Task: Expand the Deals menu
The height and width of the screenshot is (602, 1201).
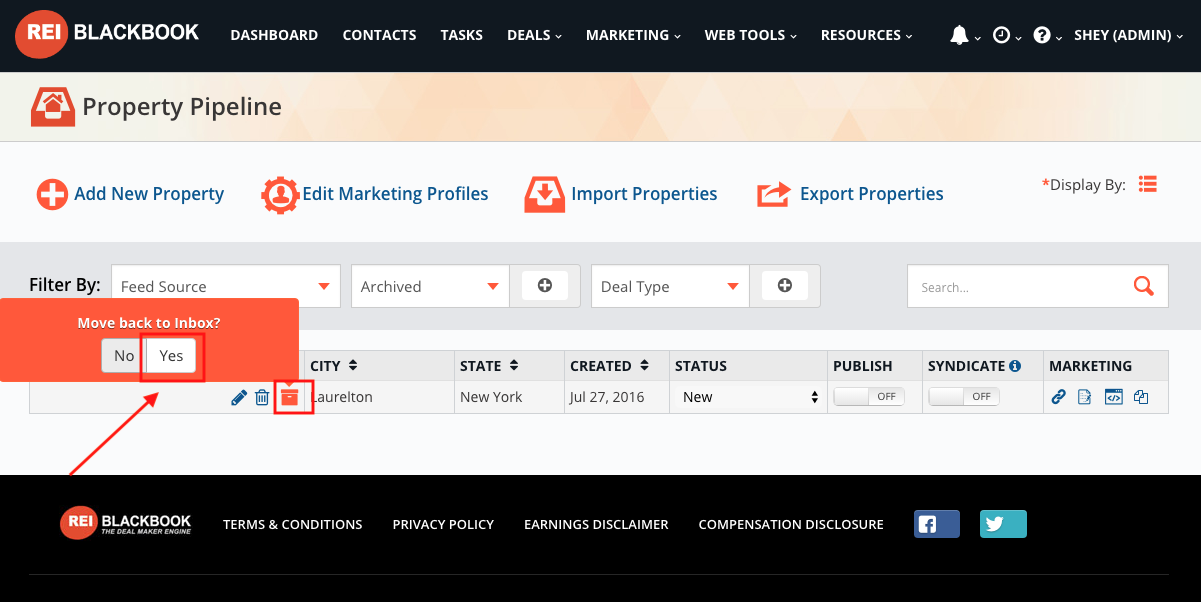Action: point(535,35)
